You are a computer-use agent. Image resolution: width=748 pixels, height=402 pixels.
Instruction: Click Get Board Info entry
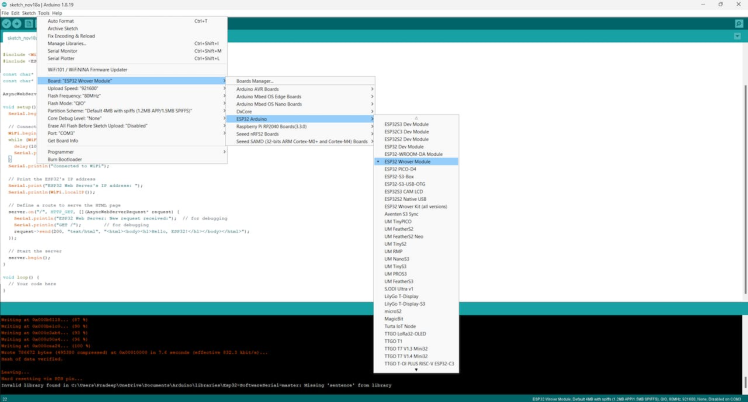pos(63,141)
